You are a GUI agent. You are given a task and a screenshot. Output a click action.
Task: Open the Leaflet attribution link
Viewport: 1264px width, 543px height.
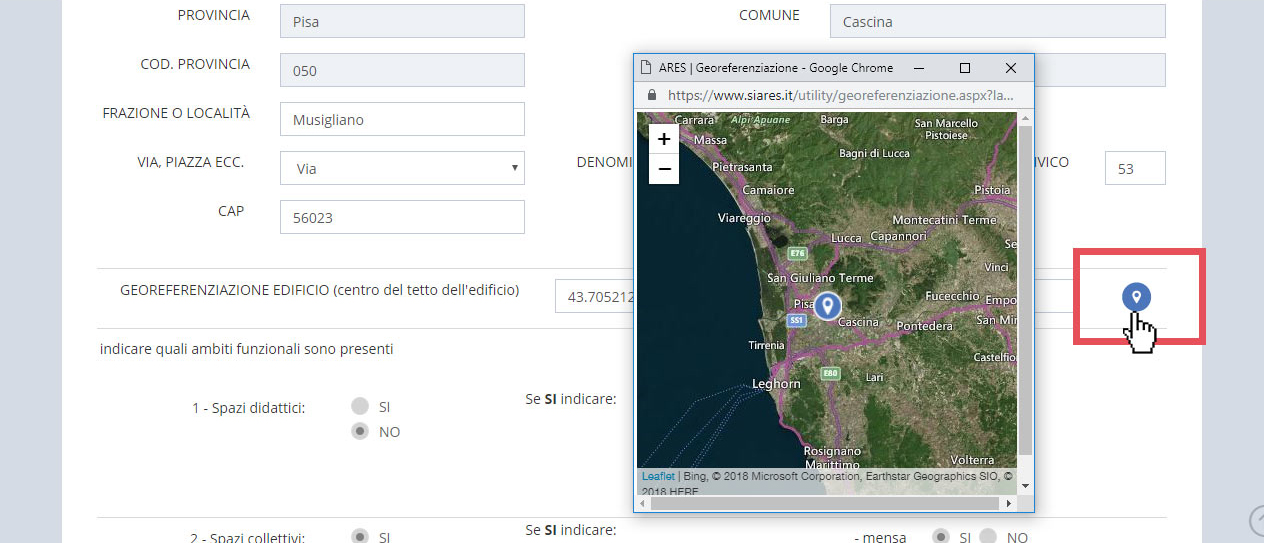click(x=658, y=476)
